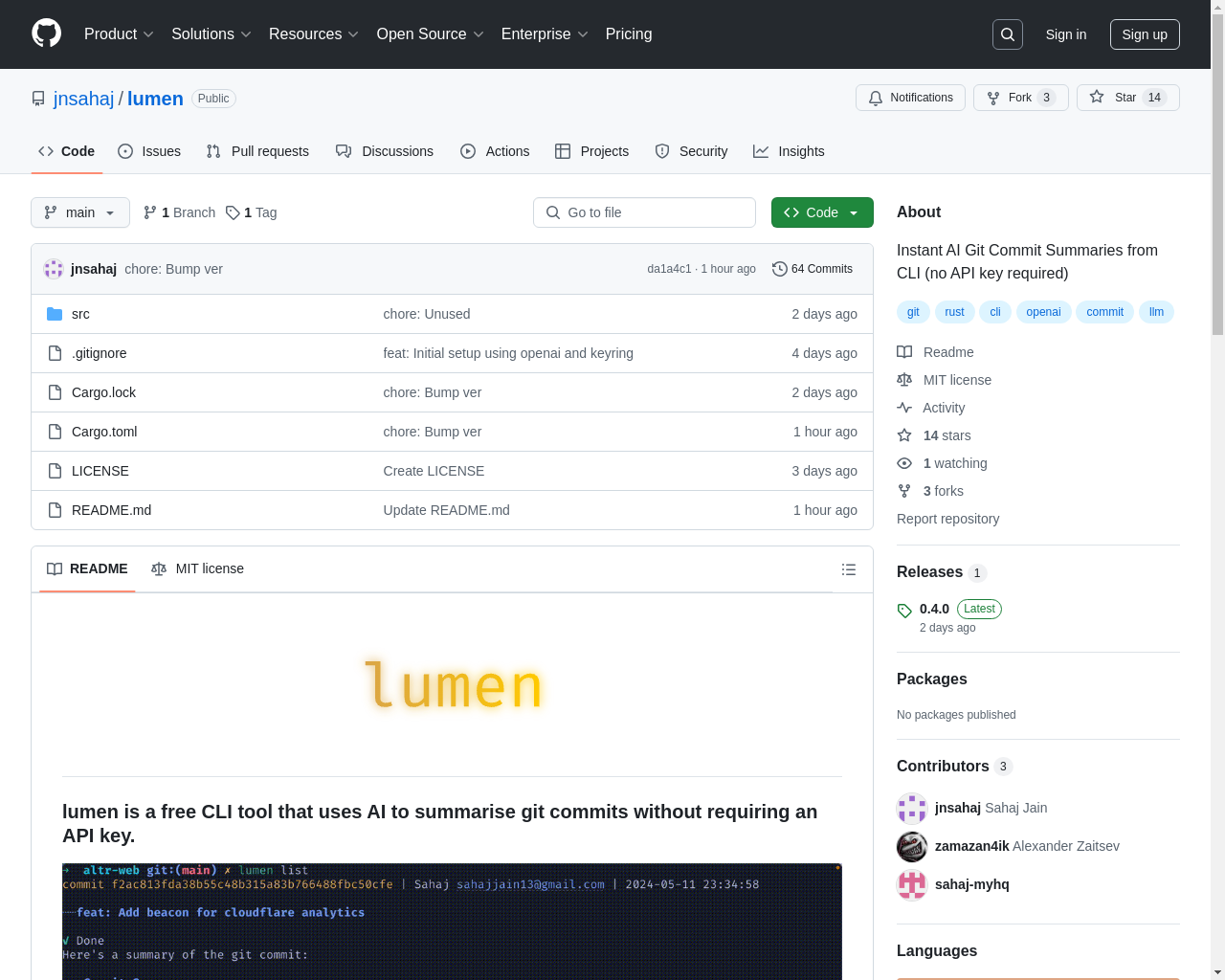Click the Sign in link
The width and height of the screenshot is (1225, 980).
click(x=1066, y=34)
